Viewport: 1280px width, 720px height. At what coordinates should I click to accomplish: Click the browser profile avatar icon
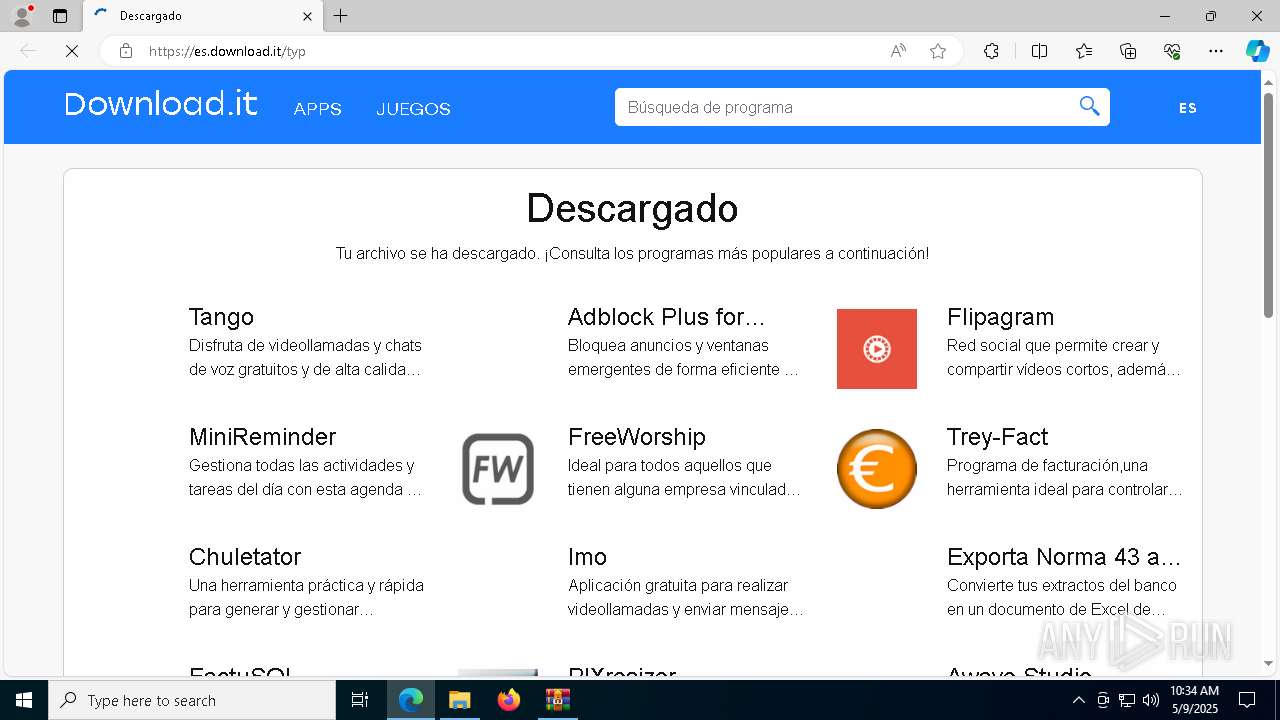[22, 16]
